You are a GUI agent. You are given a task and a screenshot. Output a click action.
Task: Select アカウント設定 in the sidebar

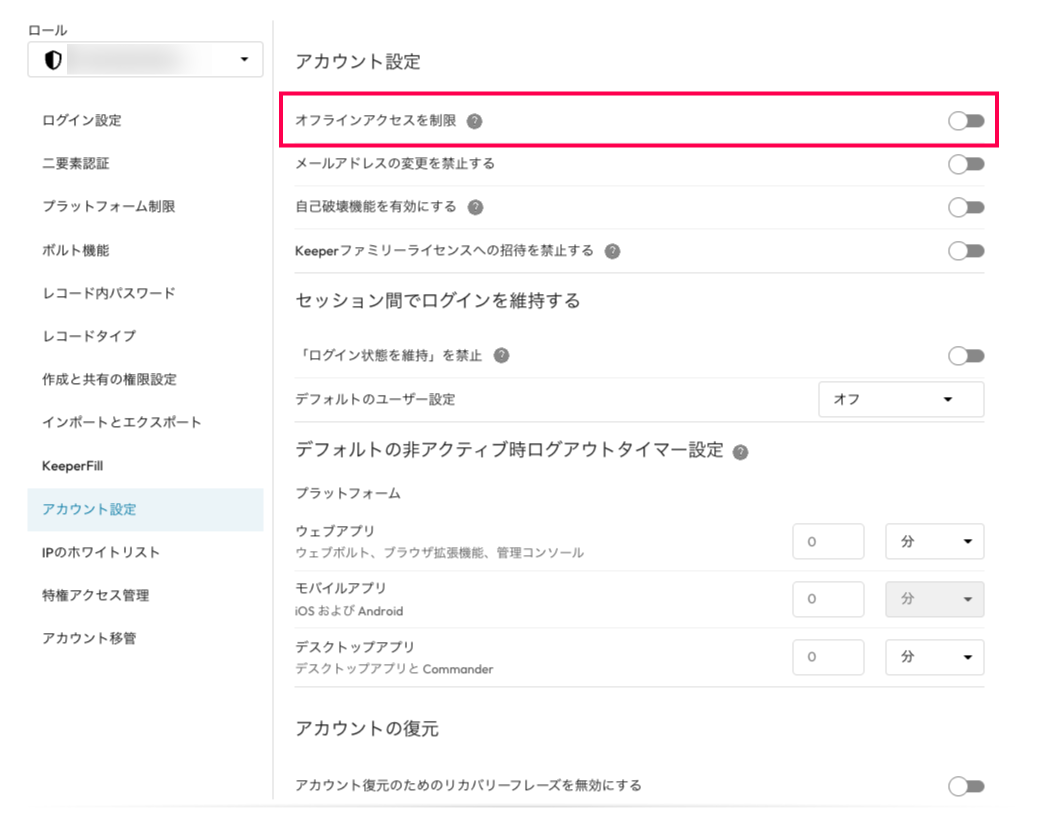tap(146, 510)
